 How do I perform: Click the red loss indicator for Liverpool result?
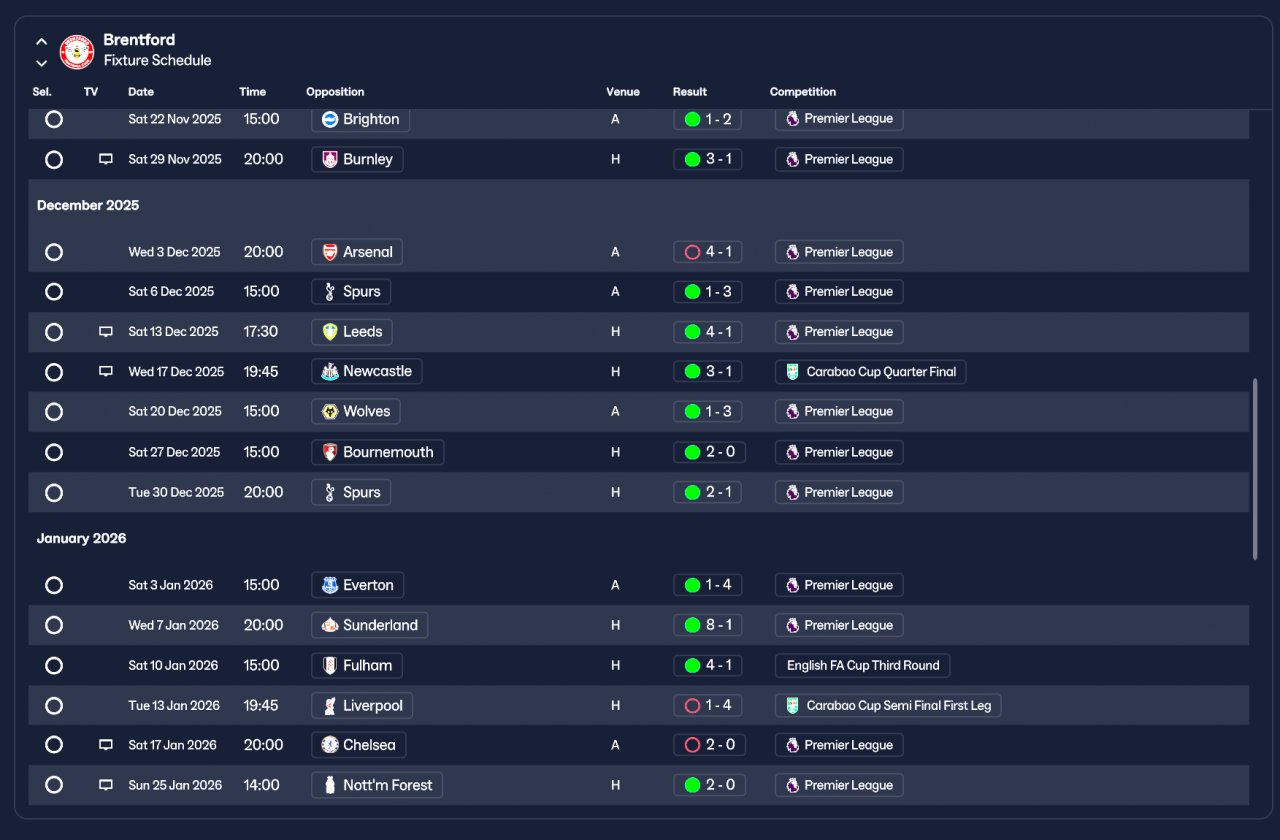click(692, 706)
